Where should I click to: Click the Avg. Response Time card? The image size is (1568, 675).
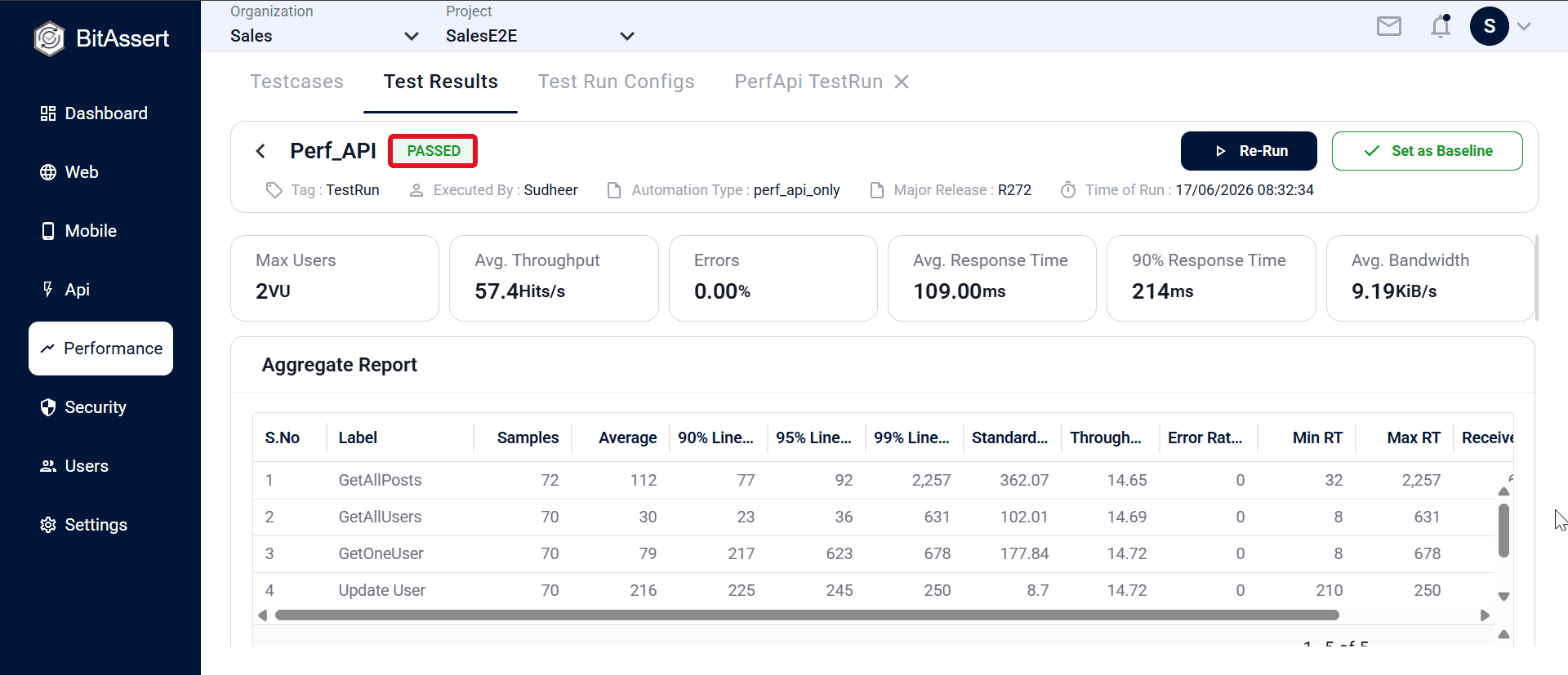point(991,278)
